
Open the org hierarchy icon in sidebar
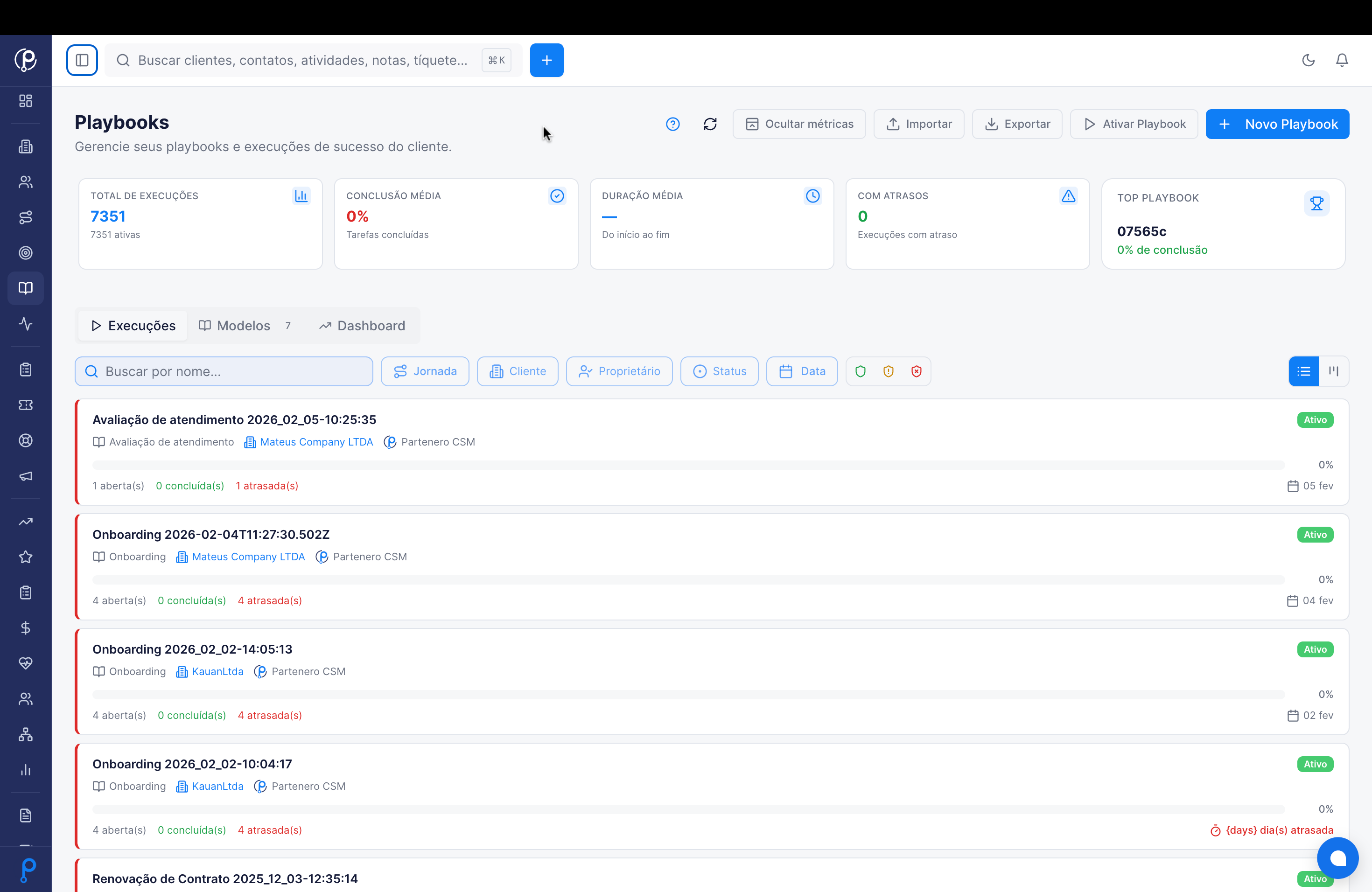25,735
